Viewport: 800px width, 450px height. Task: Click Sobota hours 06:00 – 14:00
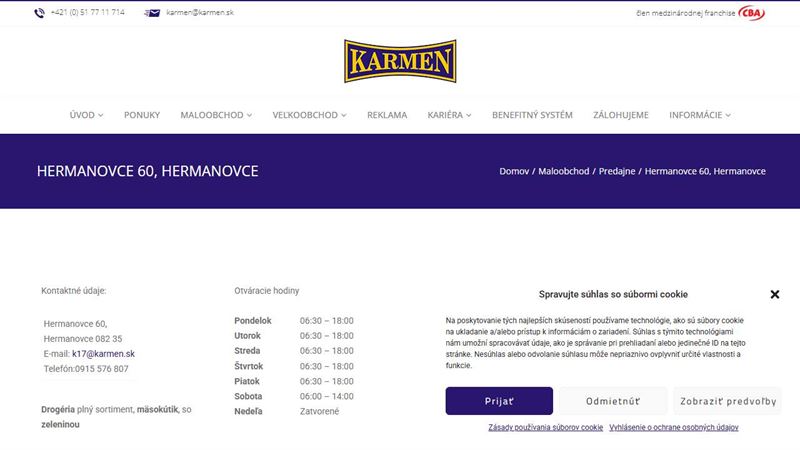(x=327, y=396)
